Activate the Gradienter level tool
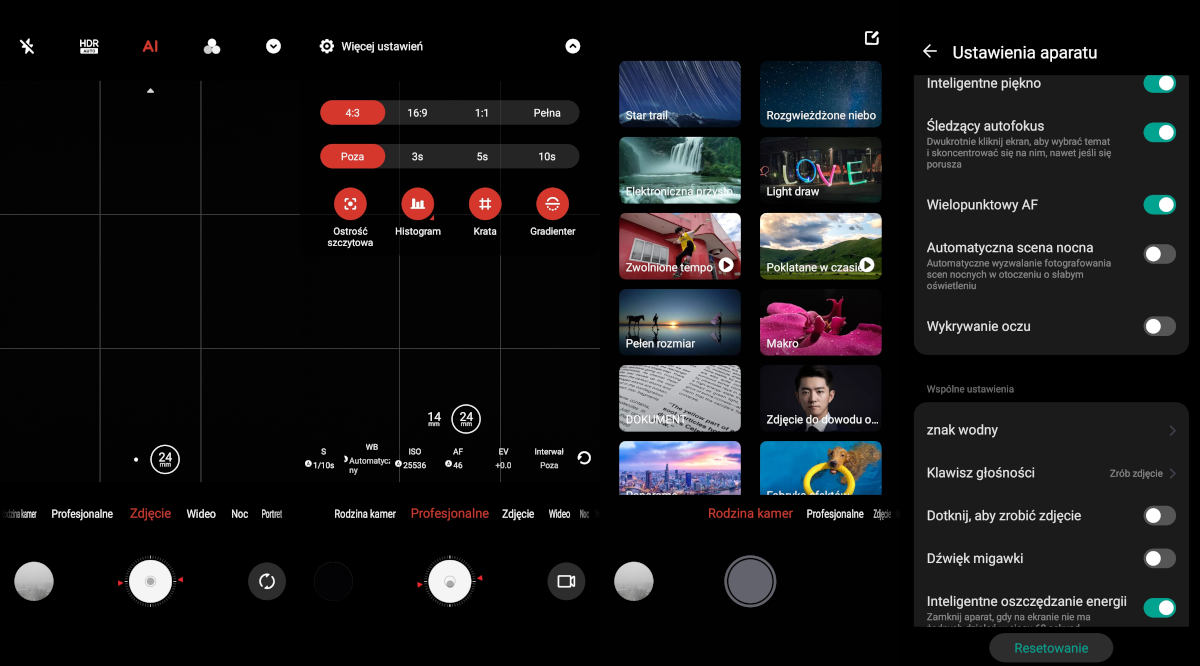The image size is (1200, 666). point(552,204)
